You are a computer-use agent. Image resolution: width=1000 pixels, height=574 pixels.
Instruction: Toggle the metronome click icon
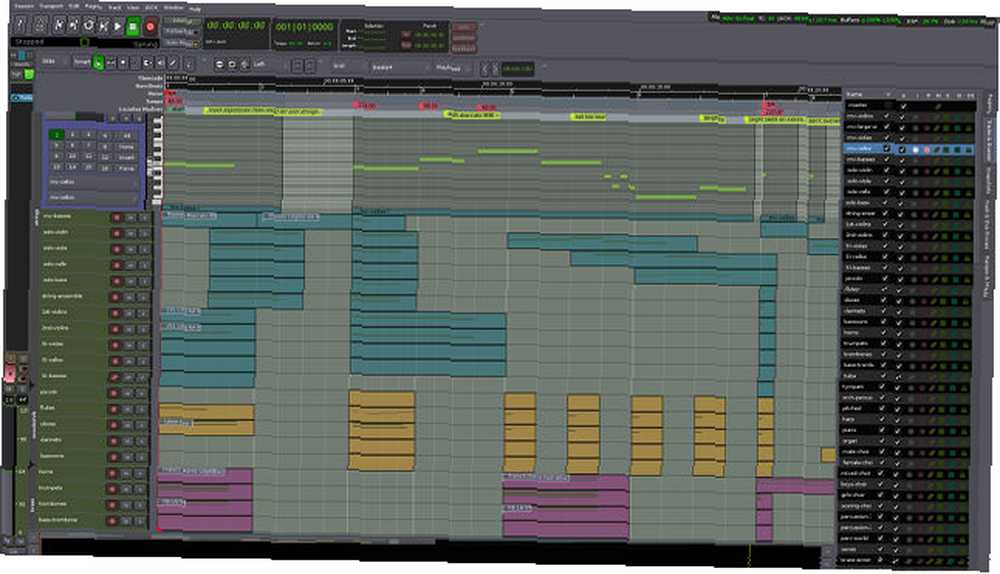[x=40, y=25]
